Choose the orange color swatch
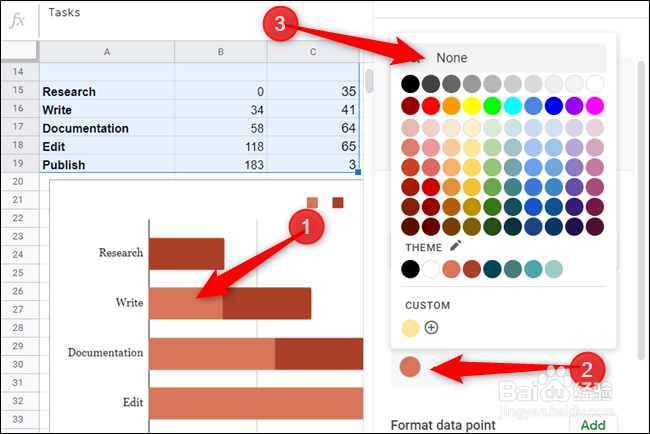 (x=451, y=106)
